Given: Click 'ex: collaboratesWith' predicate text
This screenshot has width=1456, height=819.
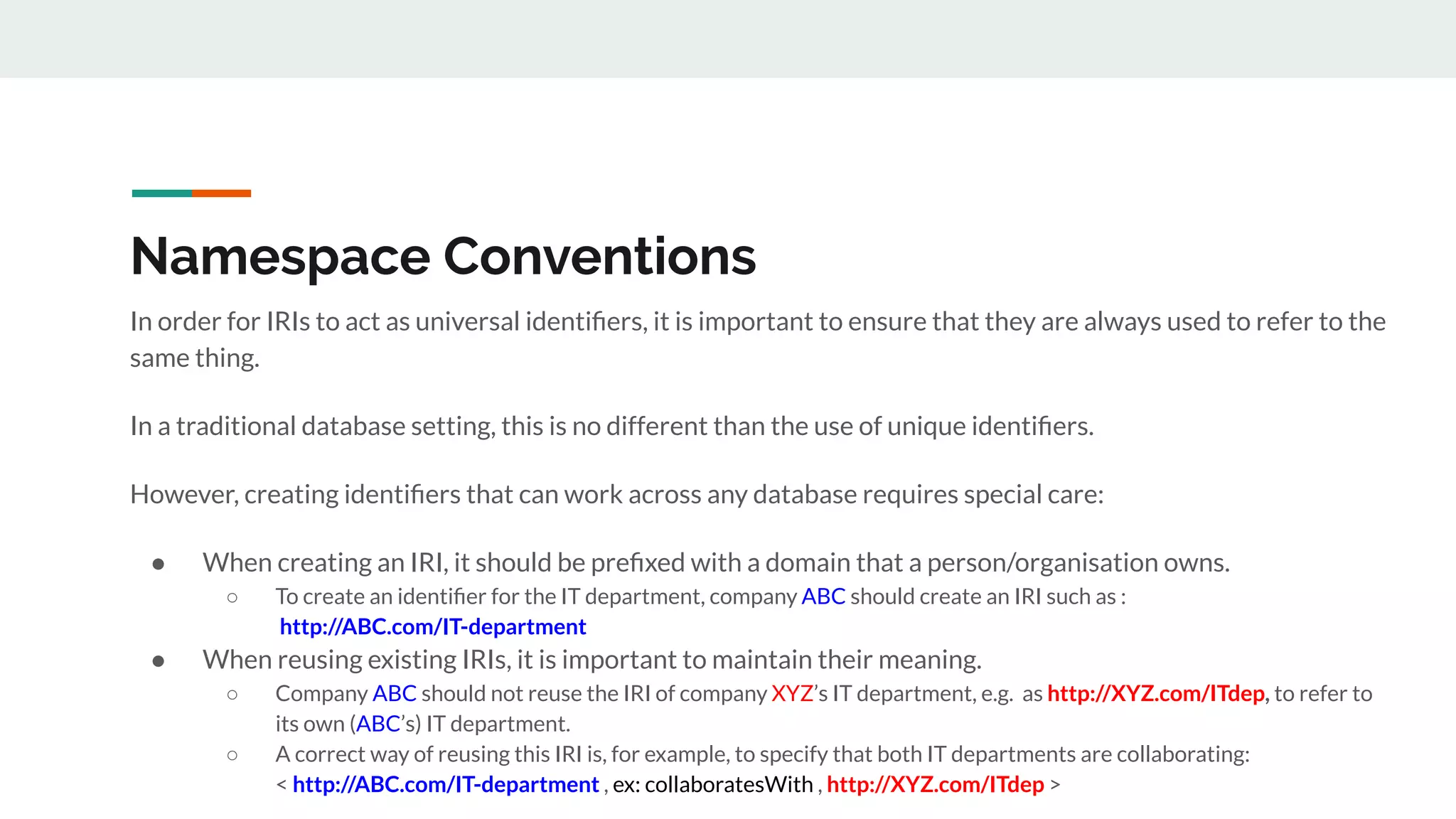Looking at the screenshot, I should click(x=712, y=784).
